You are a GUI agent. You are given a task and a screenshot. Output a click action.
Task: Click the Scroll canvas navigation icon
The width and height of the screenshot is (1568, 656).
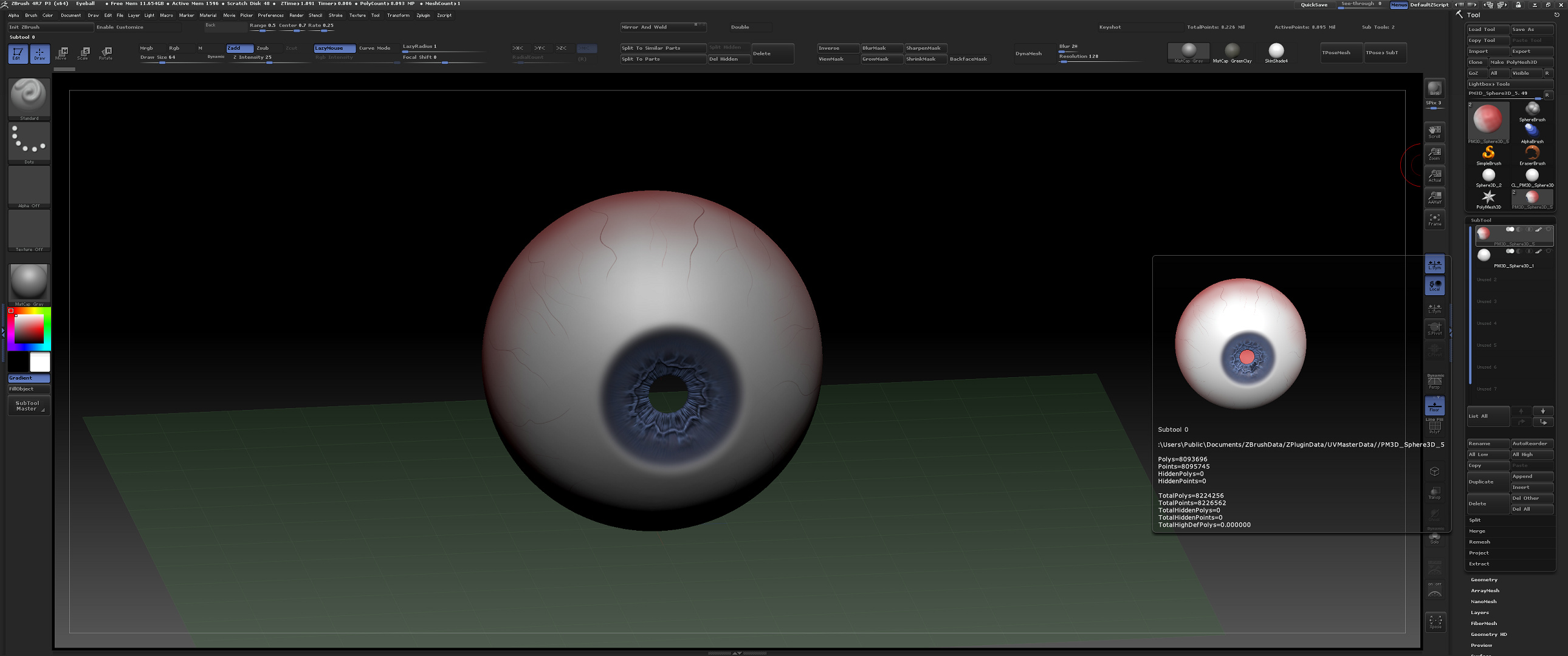pos(1435,131)
